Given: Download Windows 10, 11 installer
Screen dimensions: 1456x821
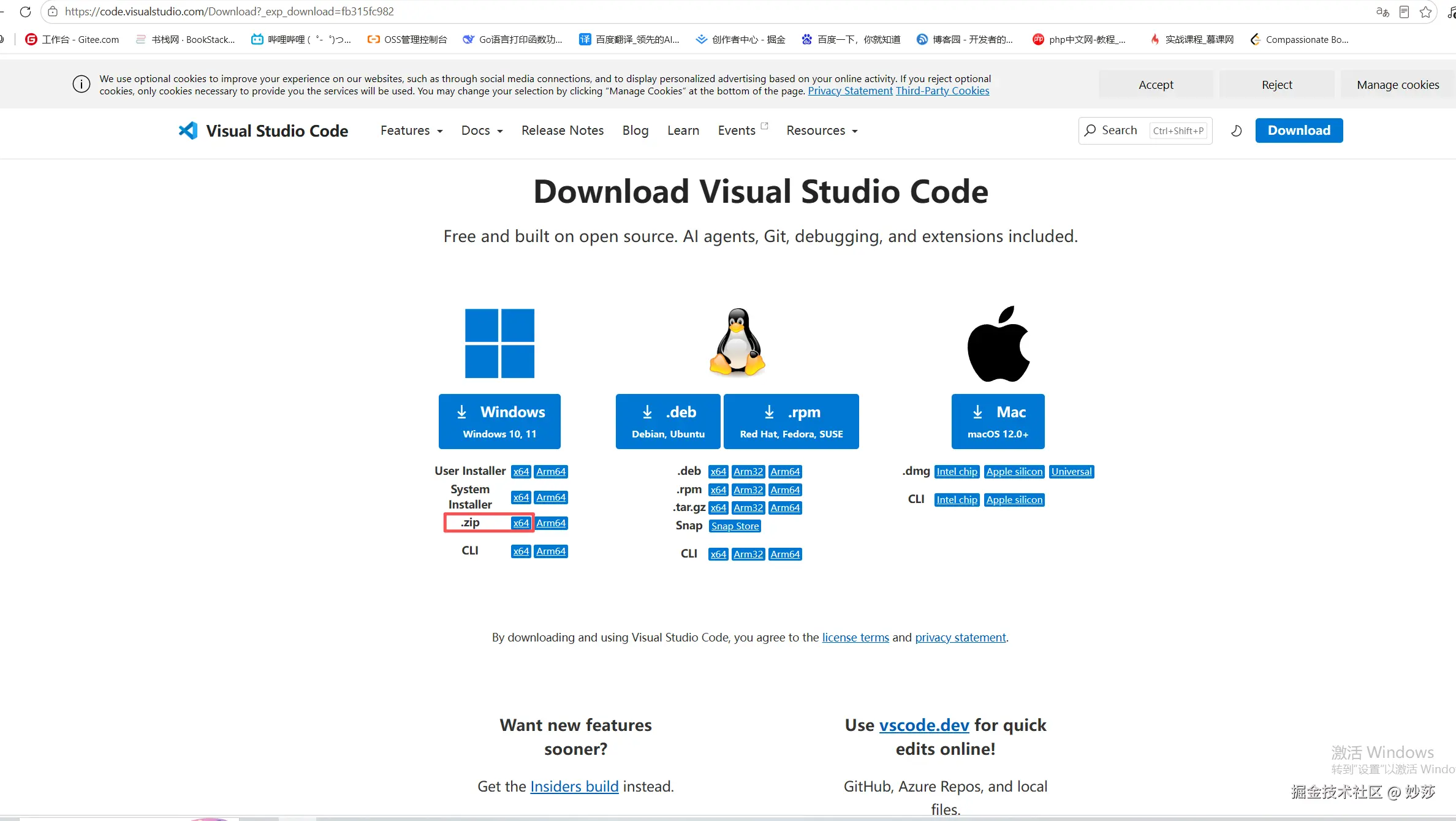Looking at the screenshot, I should 499,422.
